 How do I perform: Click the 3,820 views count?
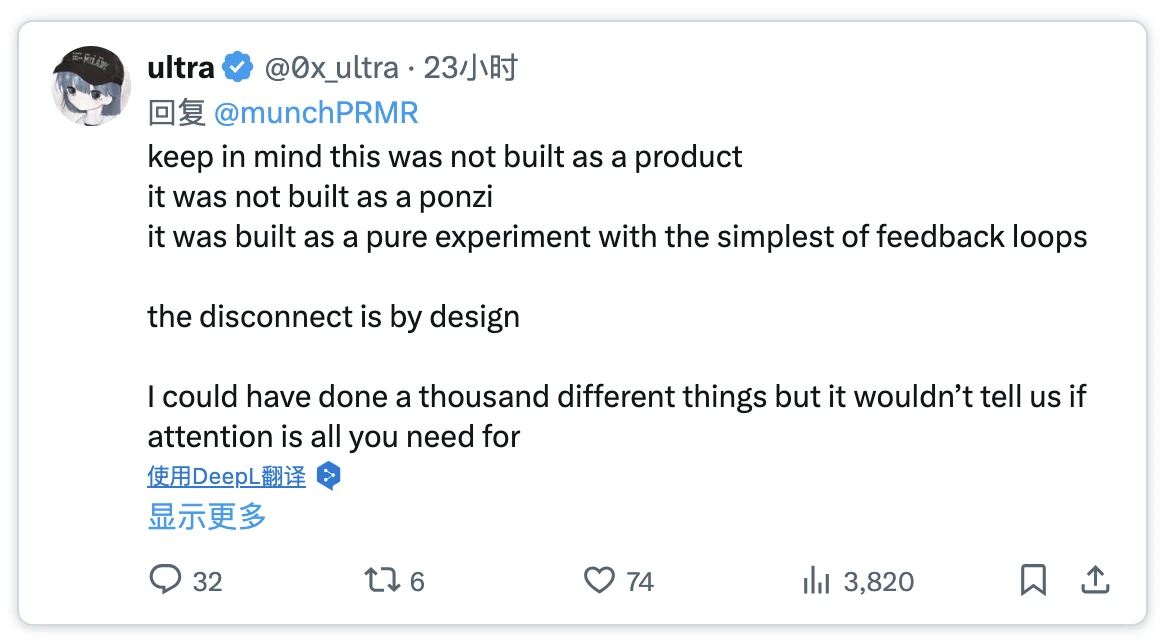[x=878, y=581]
